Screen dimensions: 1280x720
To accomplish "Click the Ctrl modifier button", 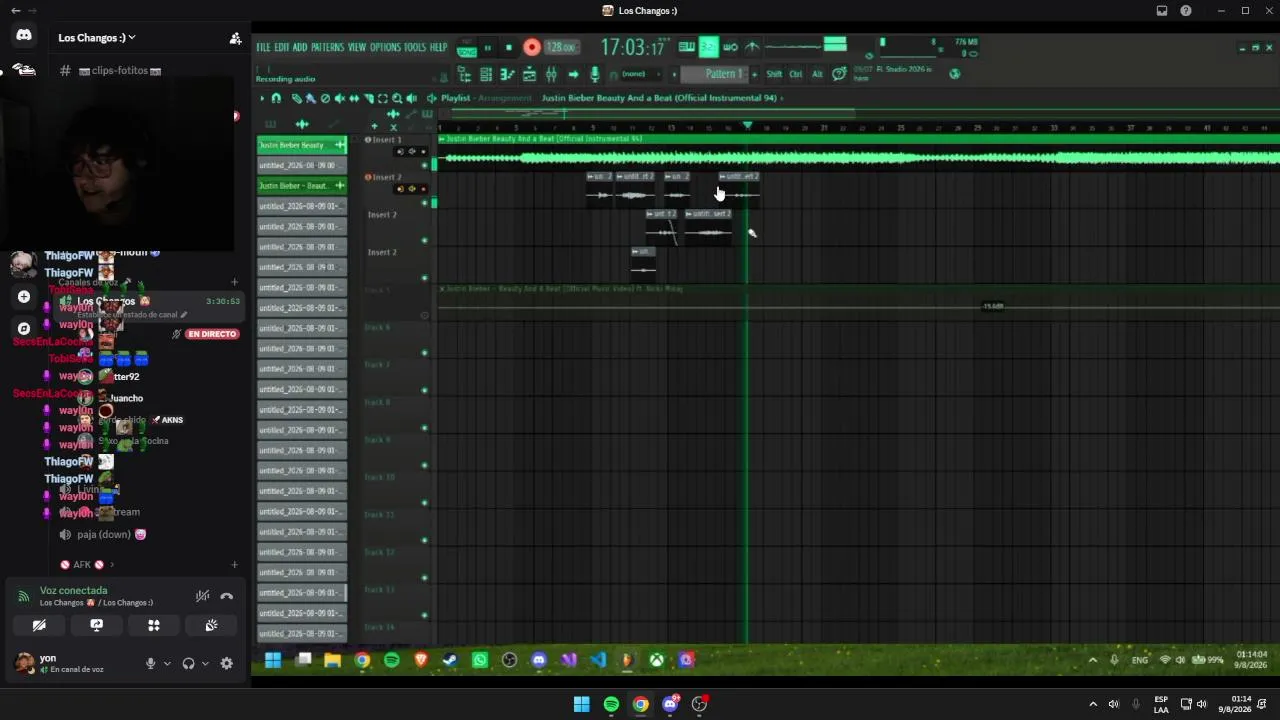I will click(x=796, y=74).
